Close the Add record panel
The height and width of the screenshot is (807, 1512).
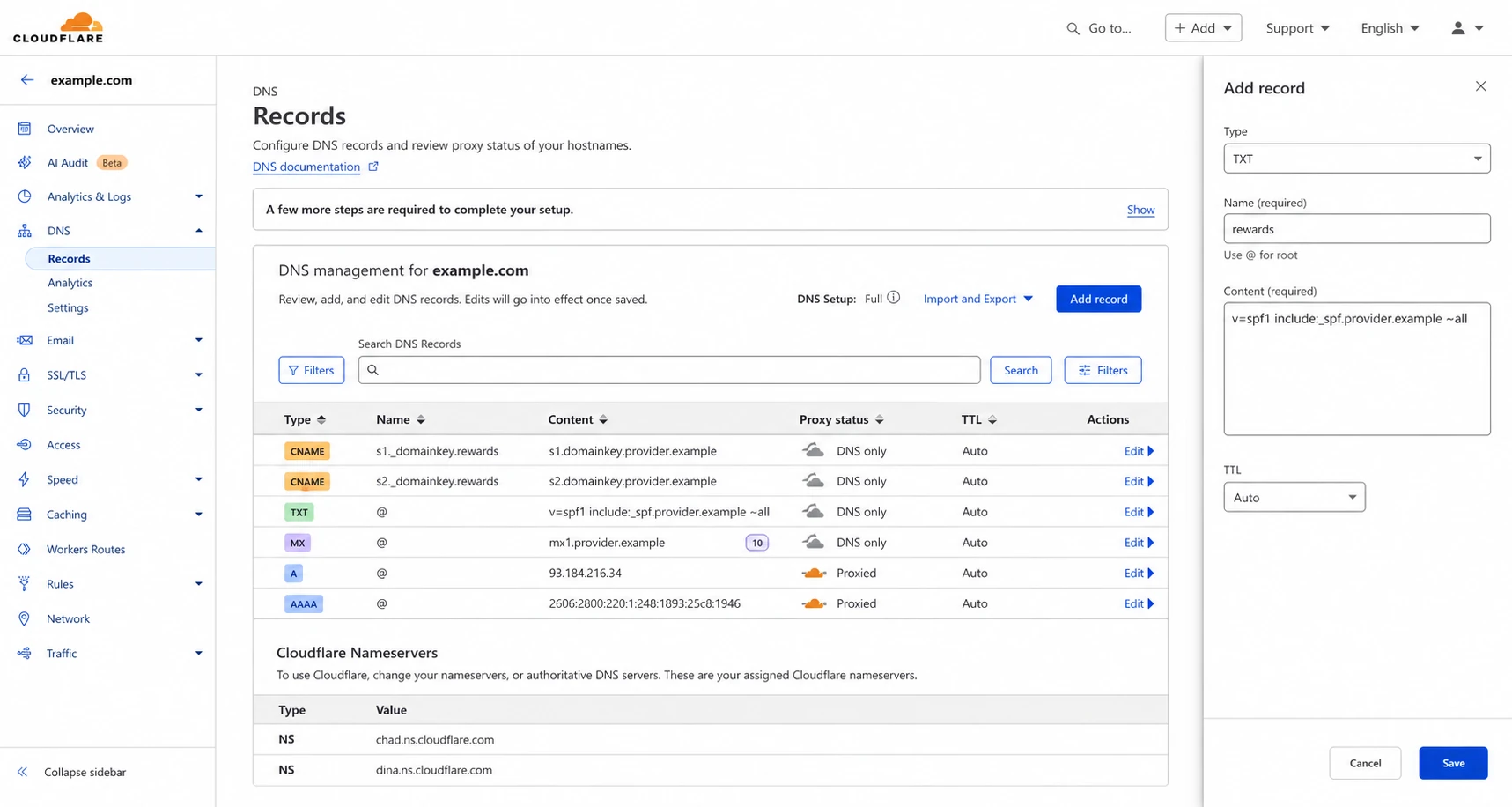click(1480, 86)
